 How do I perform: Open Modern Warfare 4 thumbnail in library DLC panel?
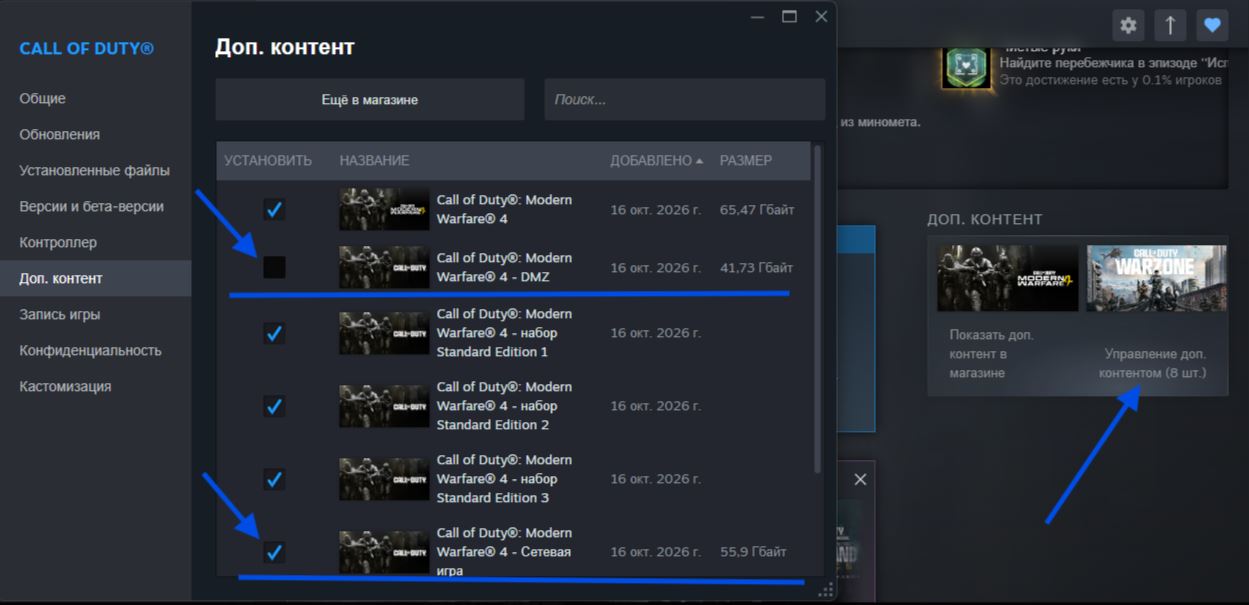click(1007, 278)
